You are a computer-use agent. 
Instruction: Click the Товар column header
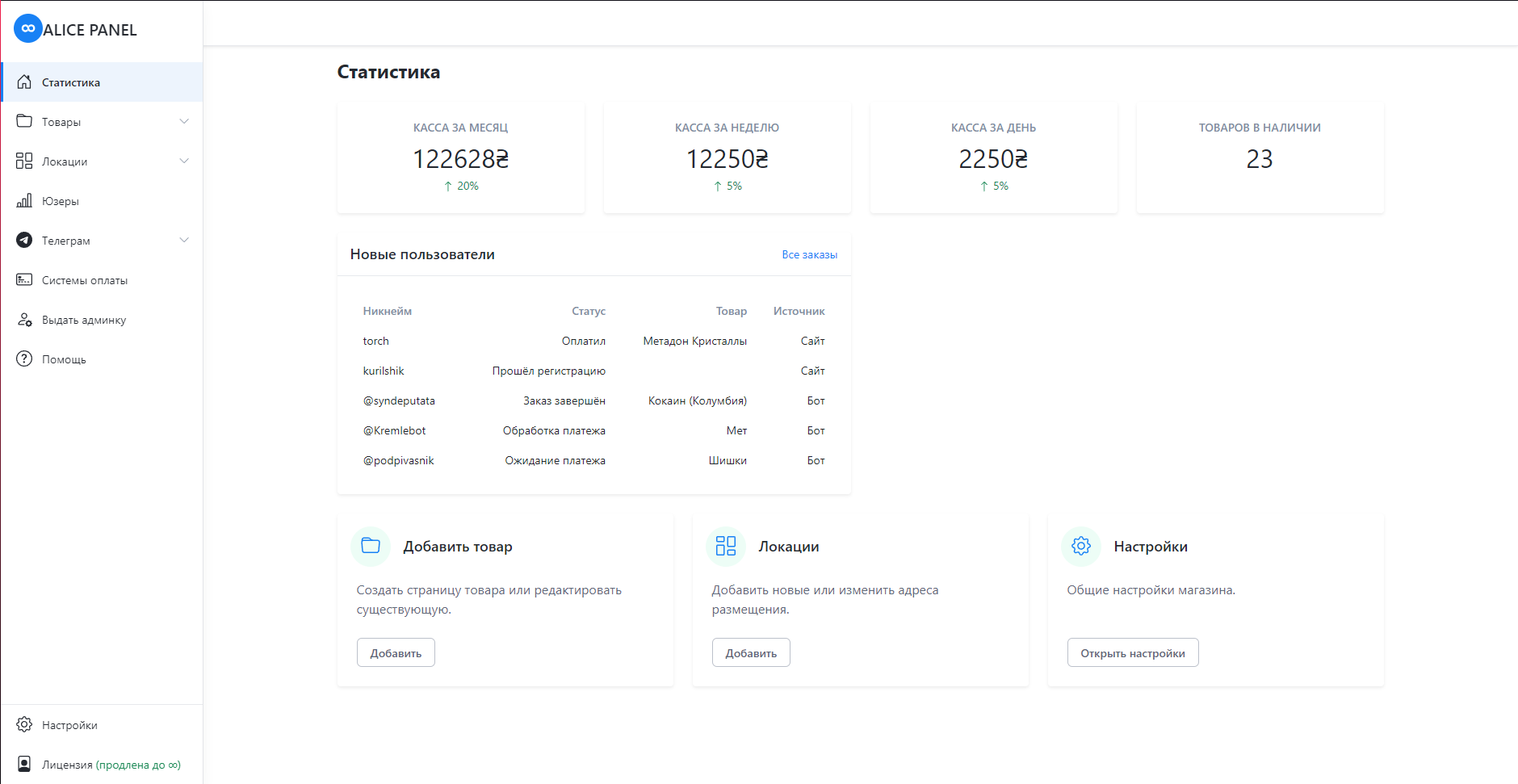[x=732, y=311]
